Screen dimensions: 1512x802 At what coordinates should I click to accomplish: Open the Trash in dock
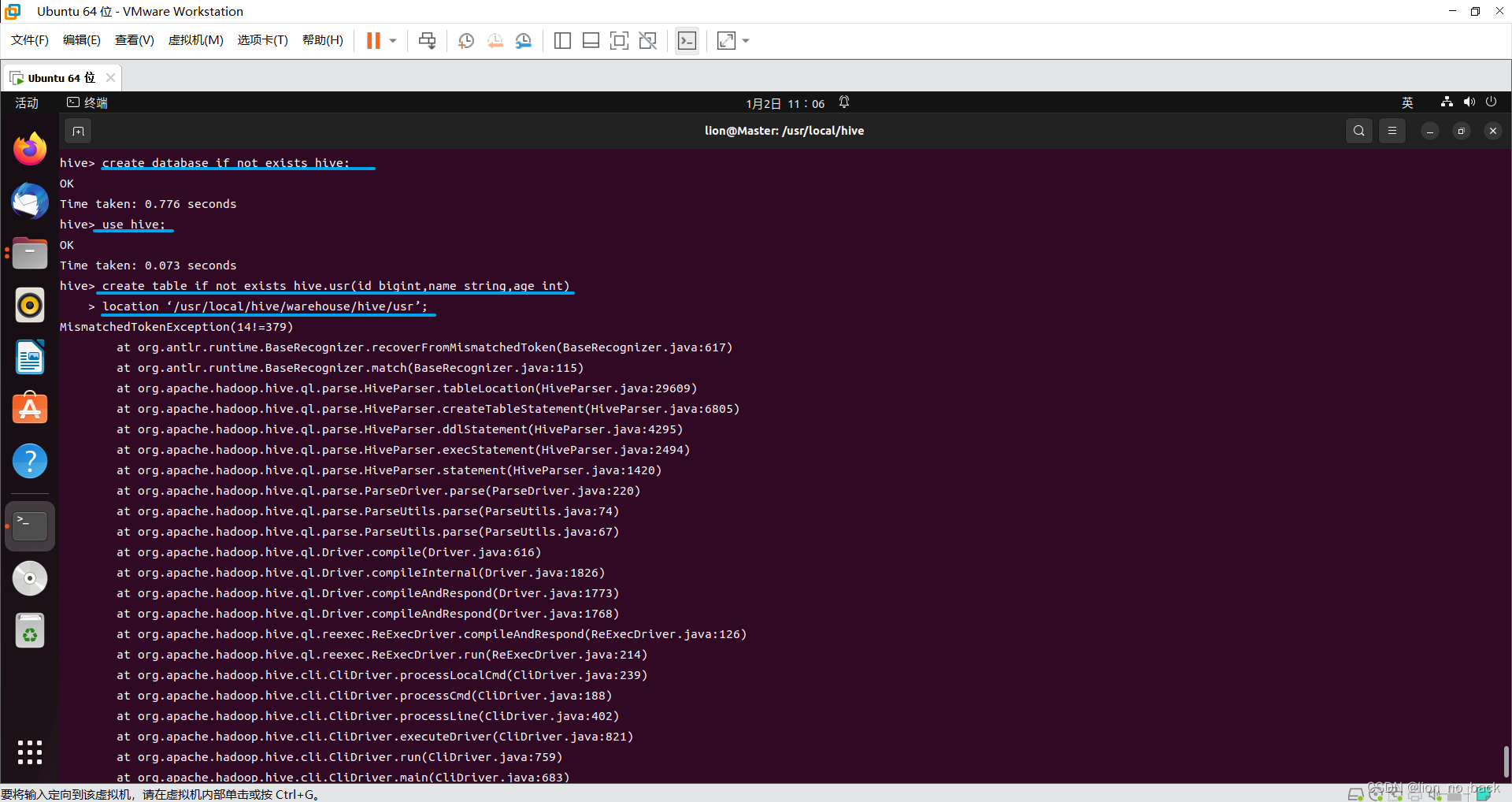click(x=30, y=631)
